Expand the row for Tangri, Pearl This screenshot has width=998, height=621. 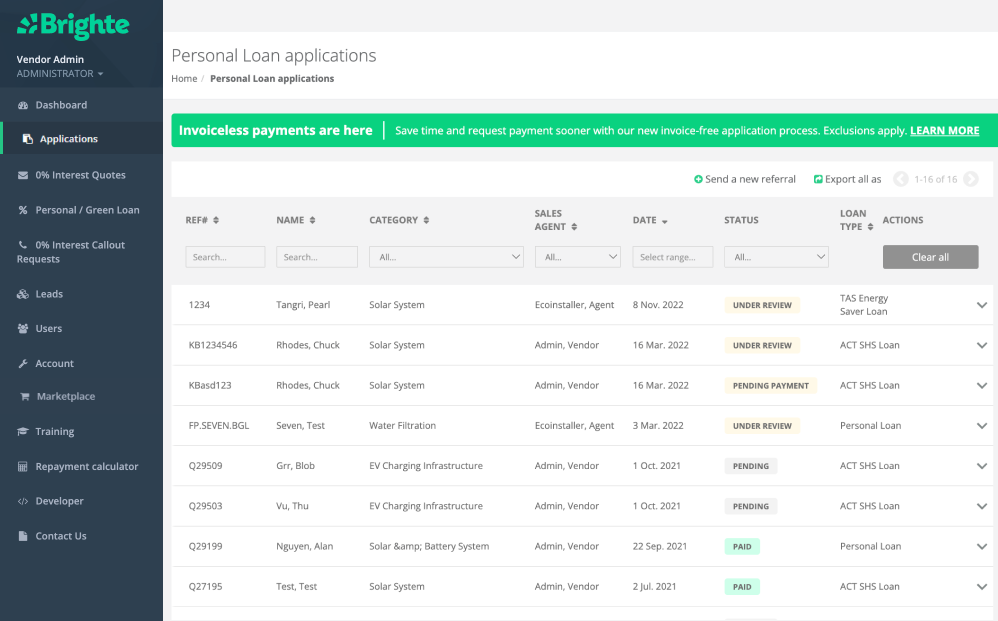[981, 305]
